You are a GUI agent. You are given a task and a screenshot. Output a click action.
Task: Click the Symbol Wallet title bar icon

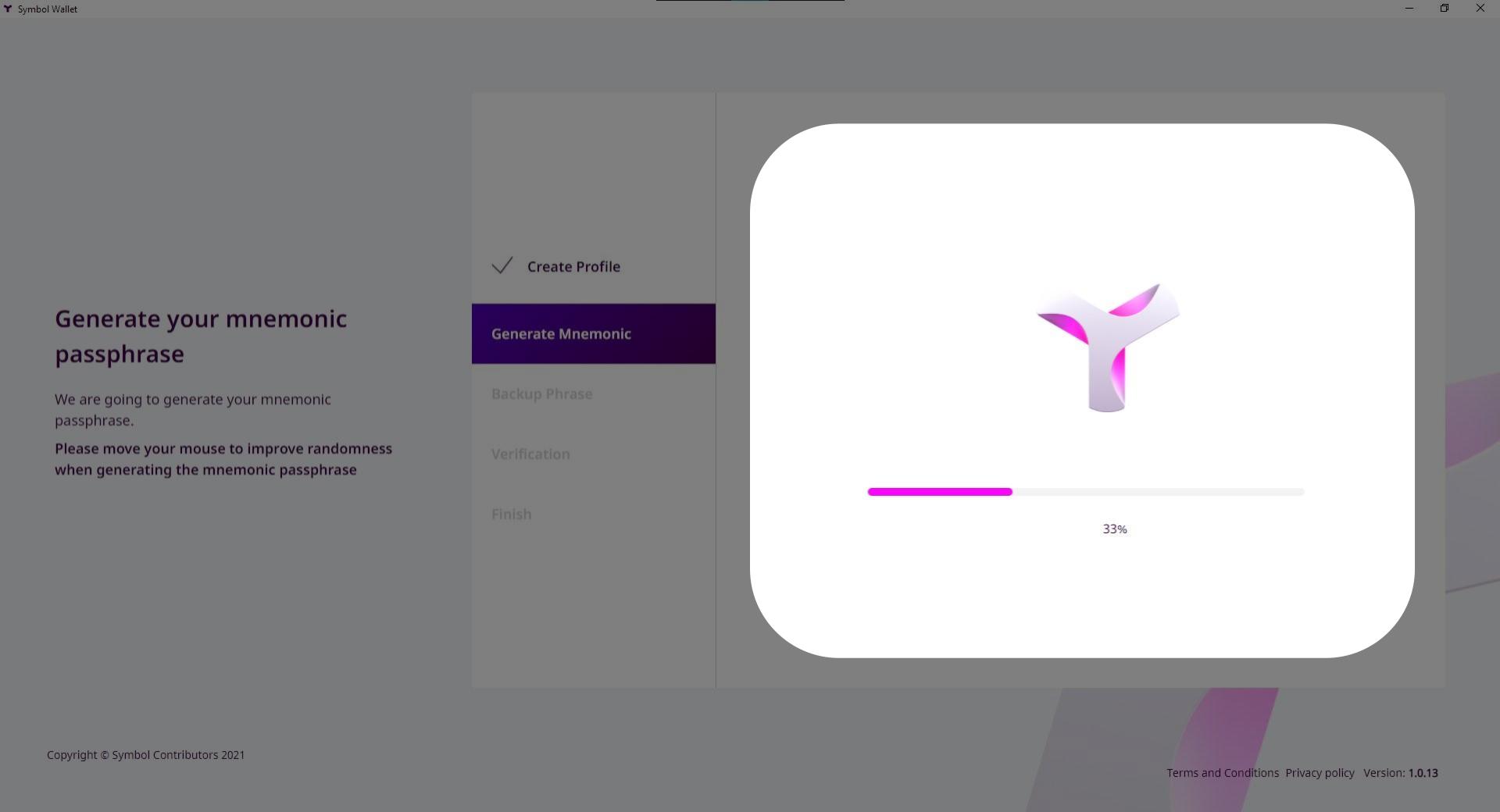[8, 9]
